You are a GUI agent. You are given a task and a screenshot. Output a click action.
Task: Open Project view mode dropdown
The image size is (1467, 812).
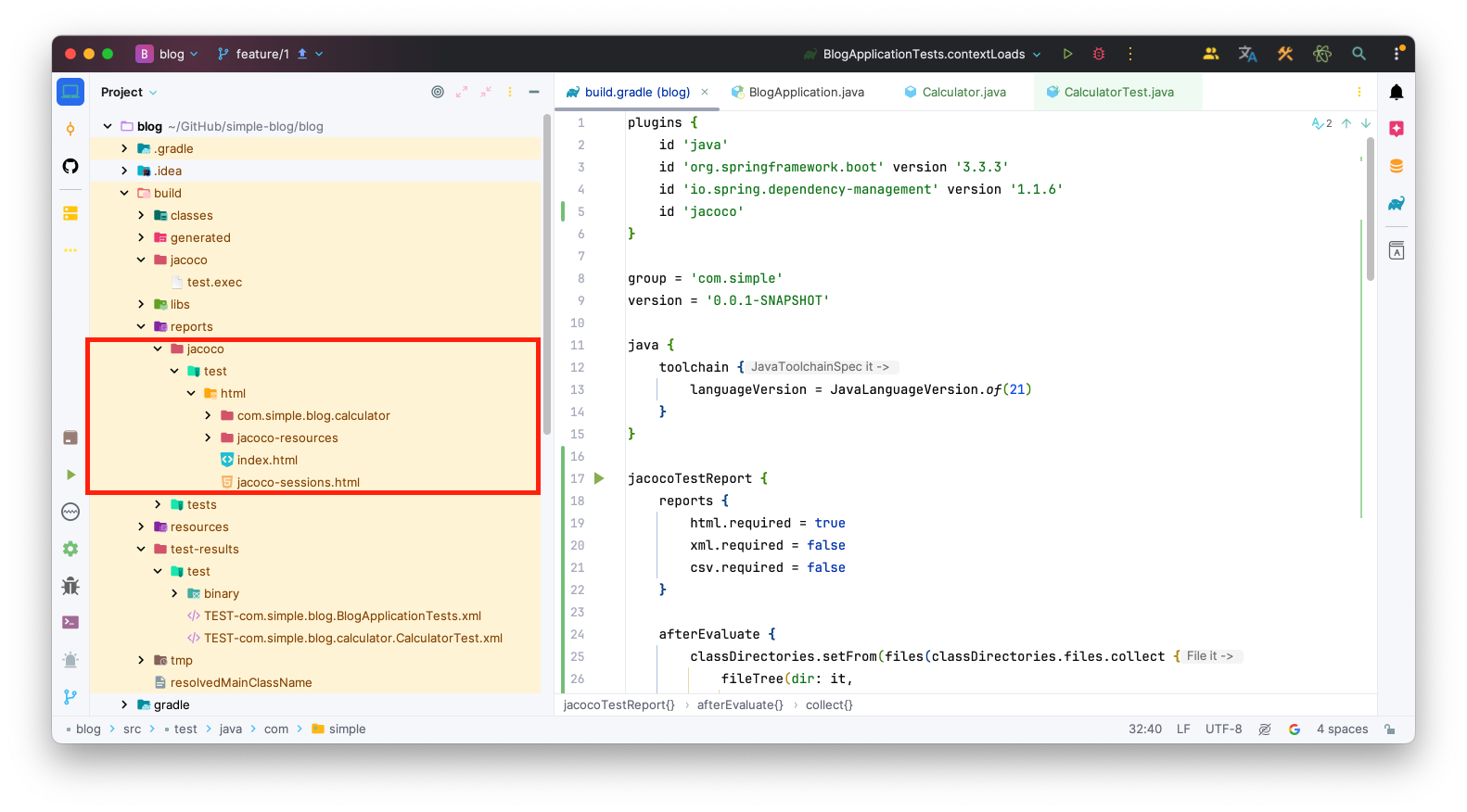coord(129,92)
